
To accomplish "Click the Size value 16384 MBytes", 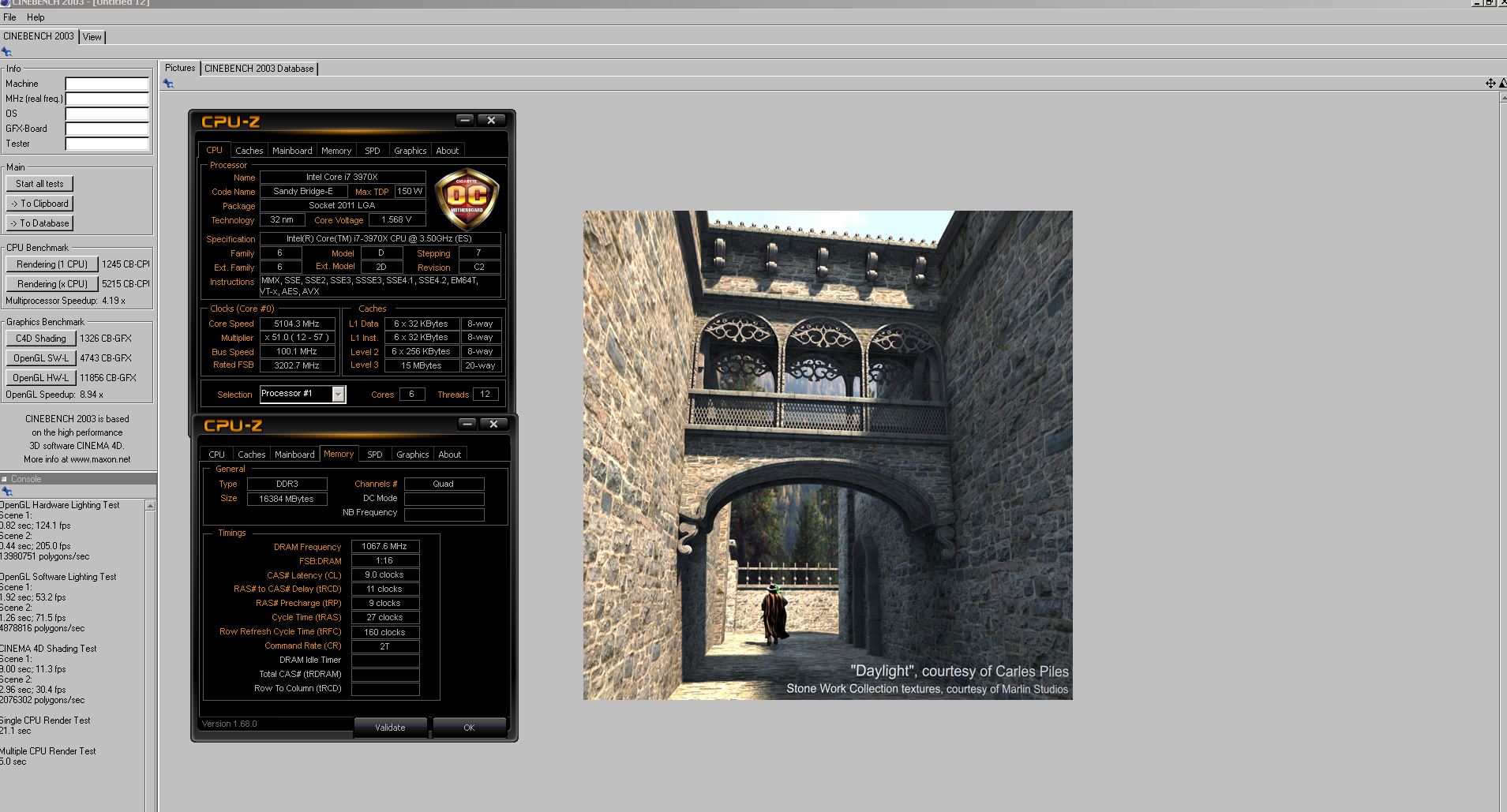I will (287, 499).
